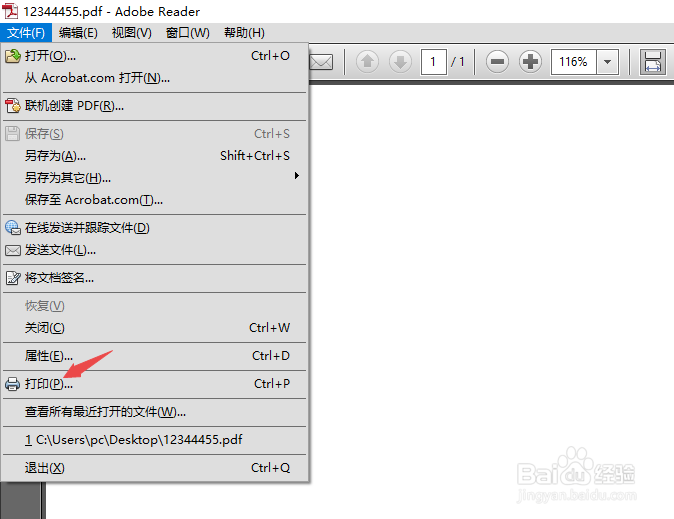This screenshot has width=674, height=519.
Task: Choose 在线发送并跟踪文件(D)
Action: pyautogui.click(x=155, y=228)
